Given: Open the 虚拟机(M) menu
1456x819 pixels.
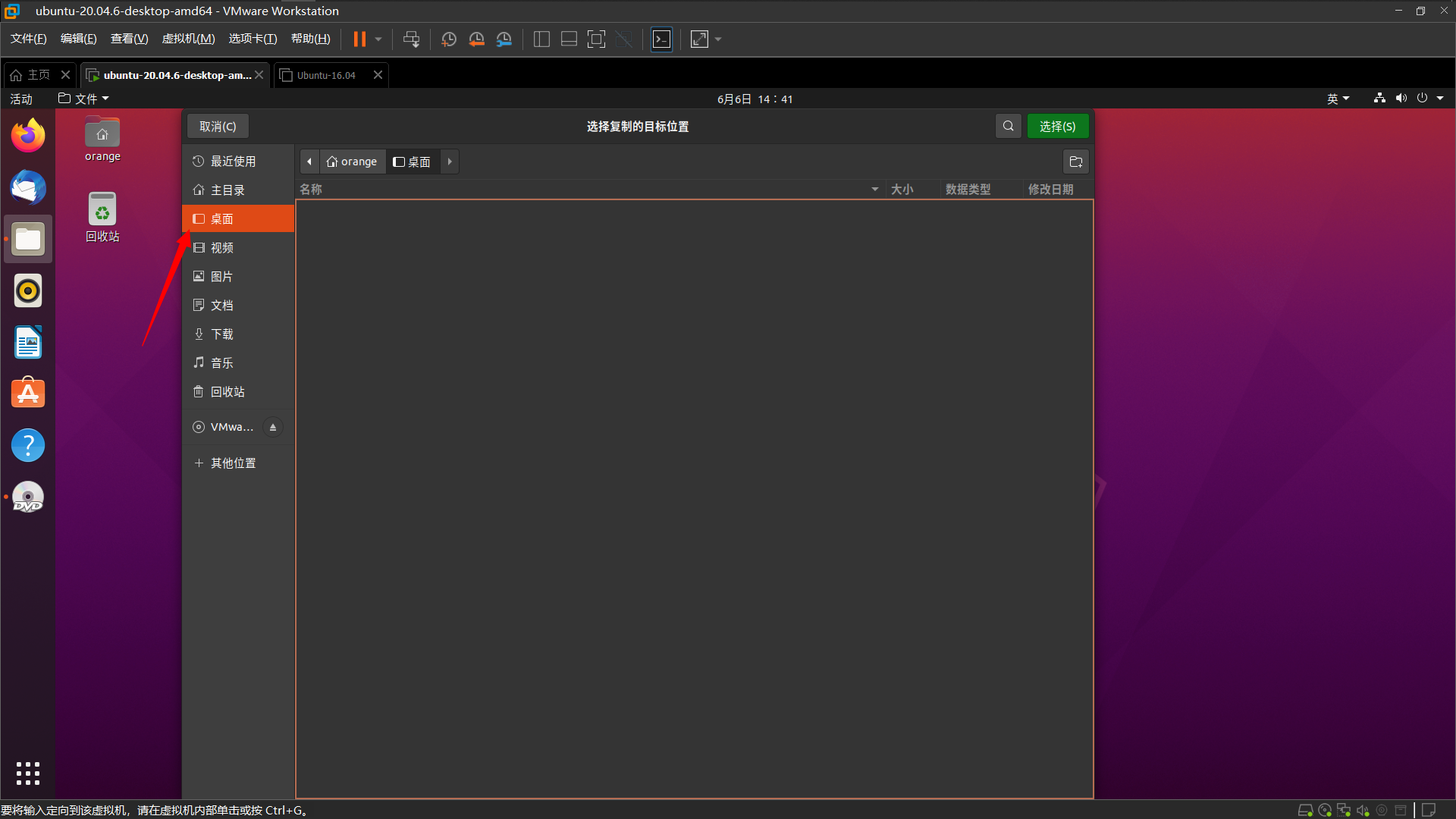Looking at the screenshot, I should (x=188, y=39).
